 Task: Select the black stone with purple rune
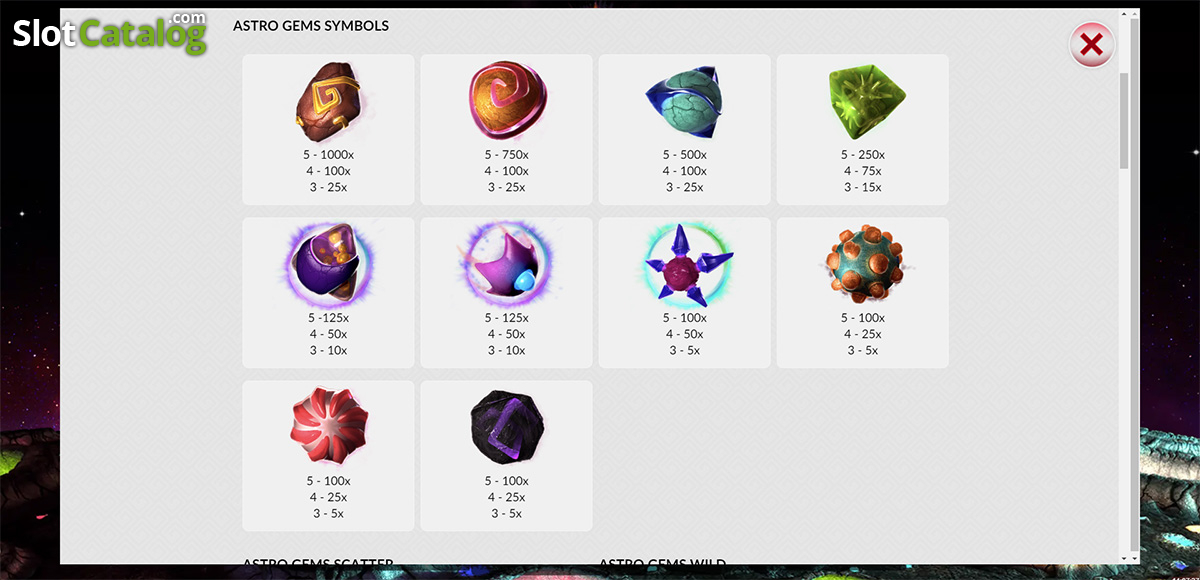pyautogui.click(x=506, y=428)
